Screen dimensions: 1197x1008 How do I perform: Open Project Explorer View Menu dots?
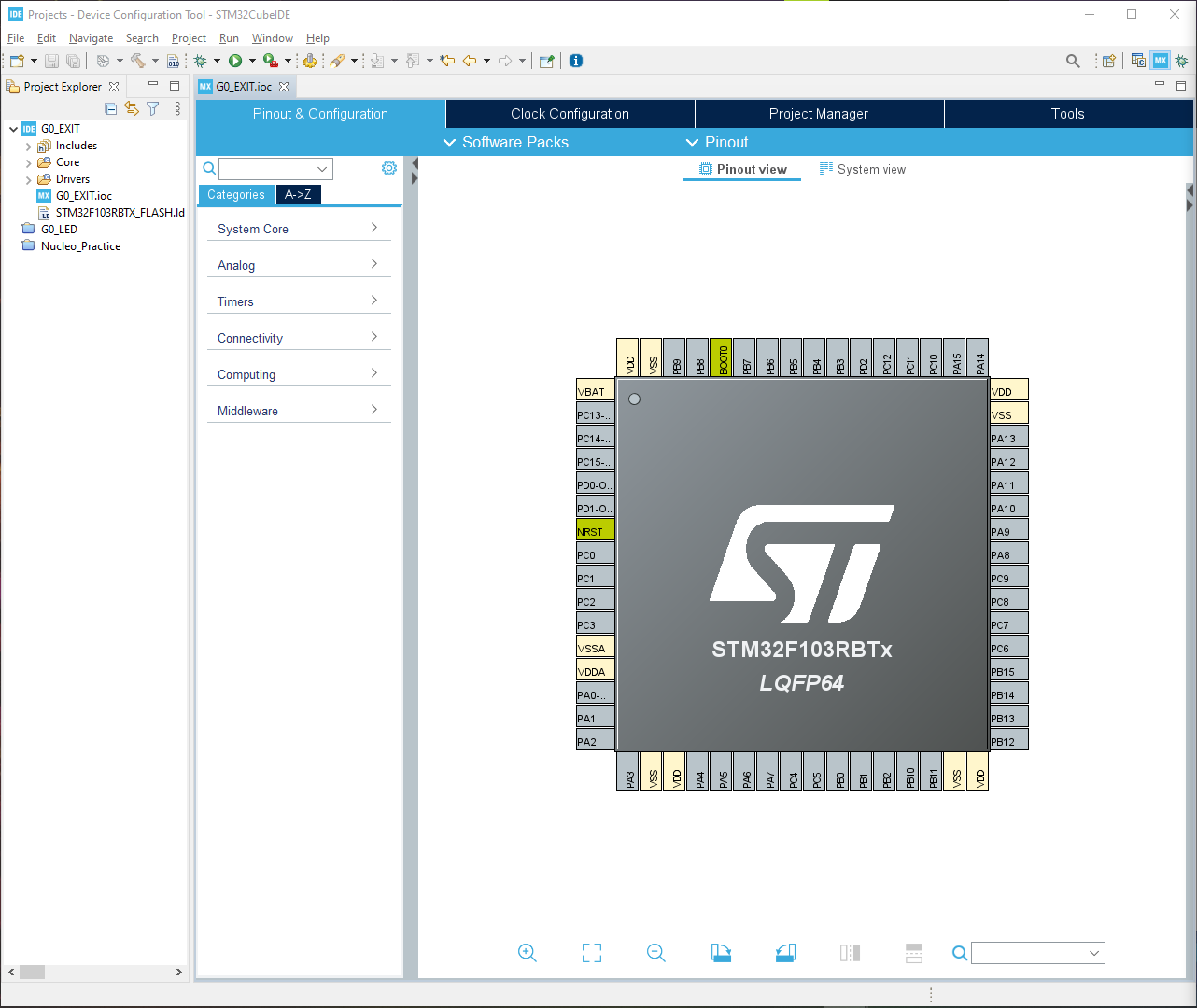177,109
